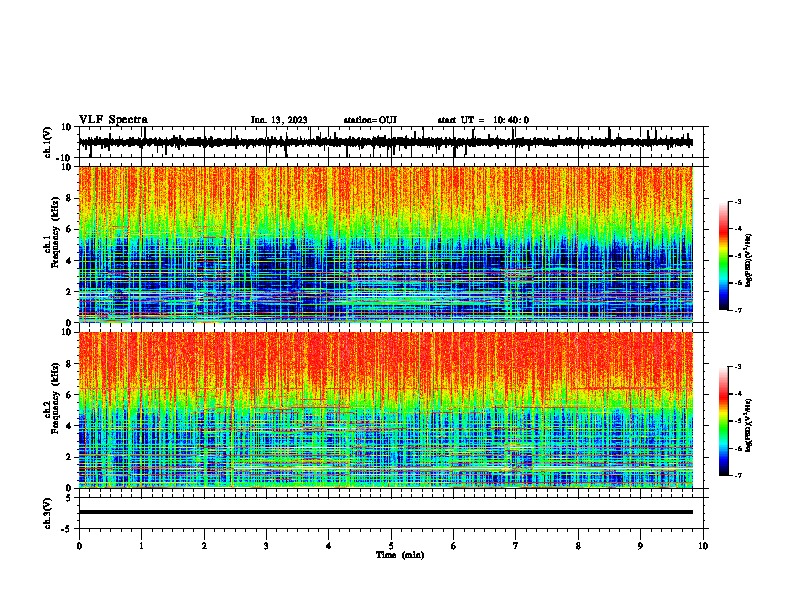This screenshot has width=792, height=612.
Task: Click the flat black ch.3 trace line
Action: coord(385,512)
